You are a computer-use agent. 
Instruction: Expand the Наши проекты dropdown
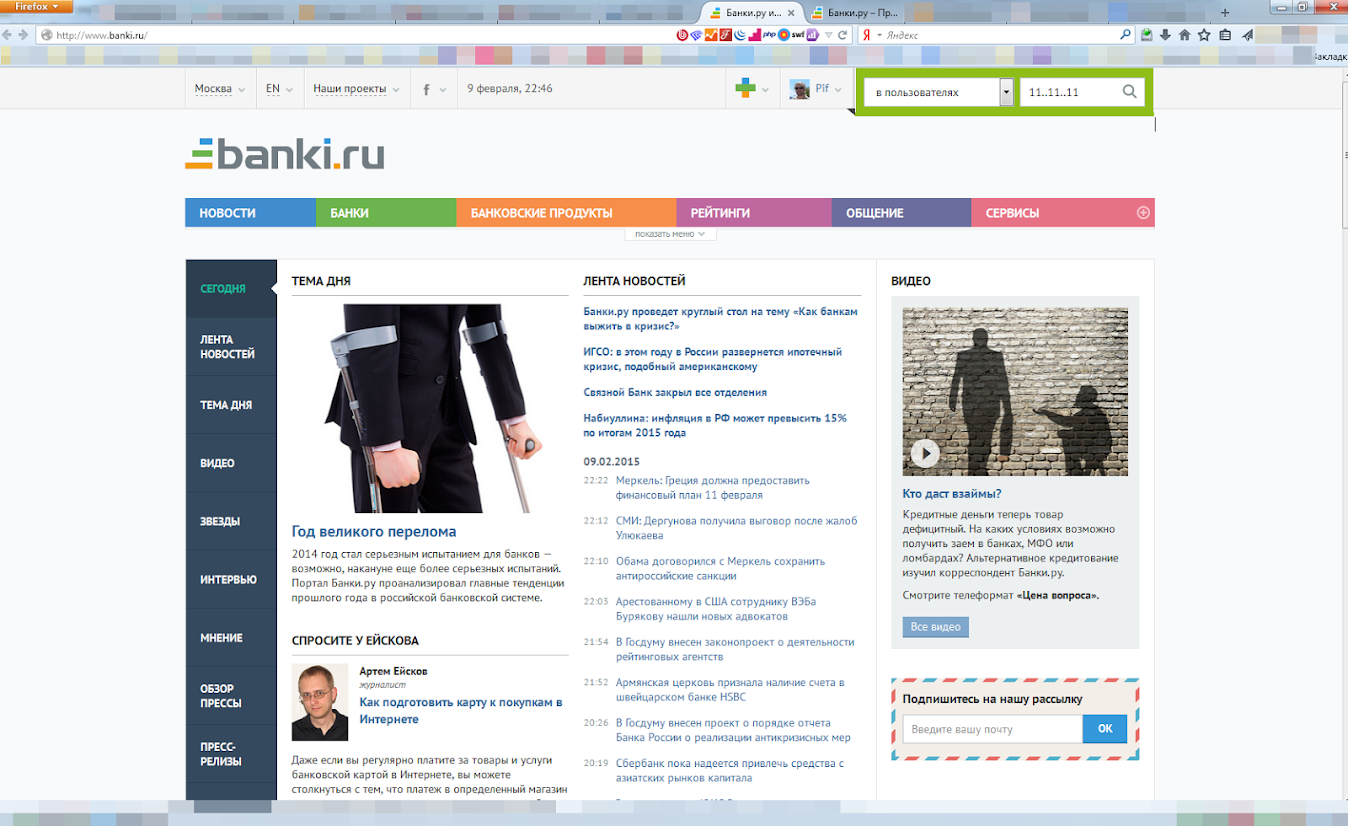click(x=356, y=89)
